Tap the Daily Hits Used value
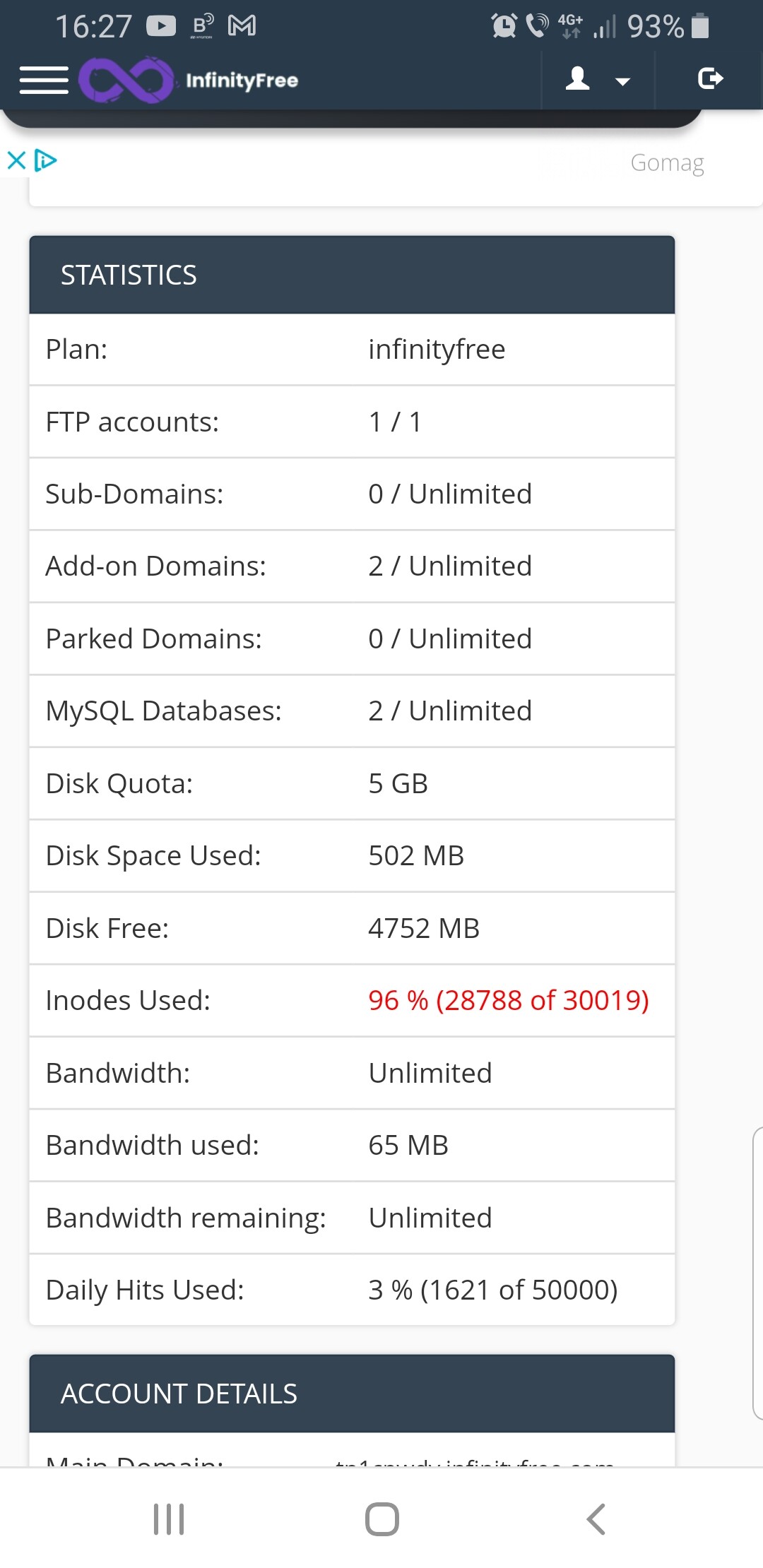This screenshot has height=1568, width=763. [492, 1290]
